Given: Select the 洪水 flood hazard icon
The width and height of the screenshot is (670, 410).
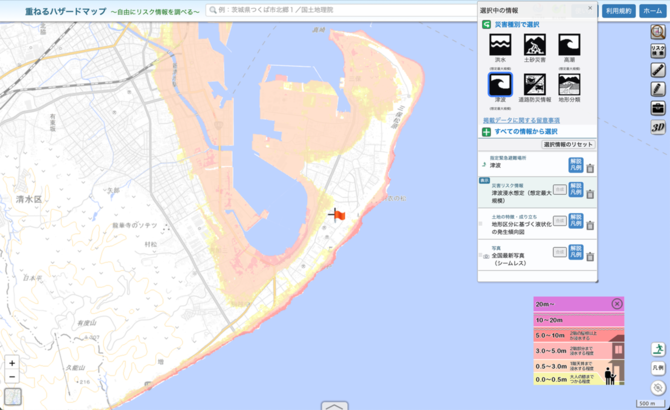Looking at the screenshot, I should coord(500,45).
